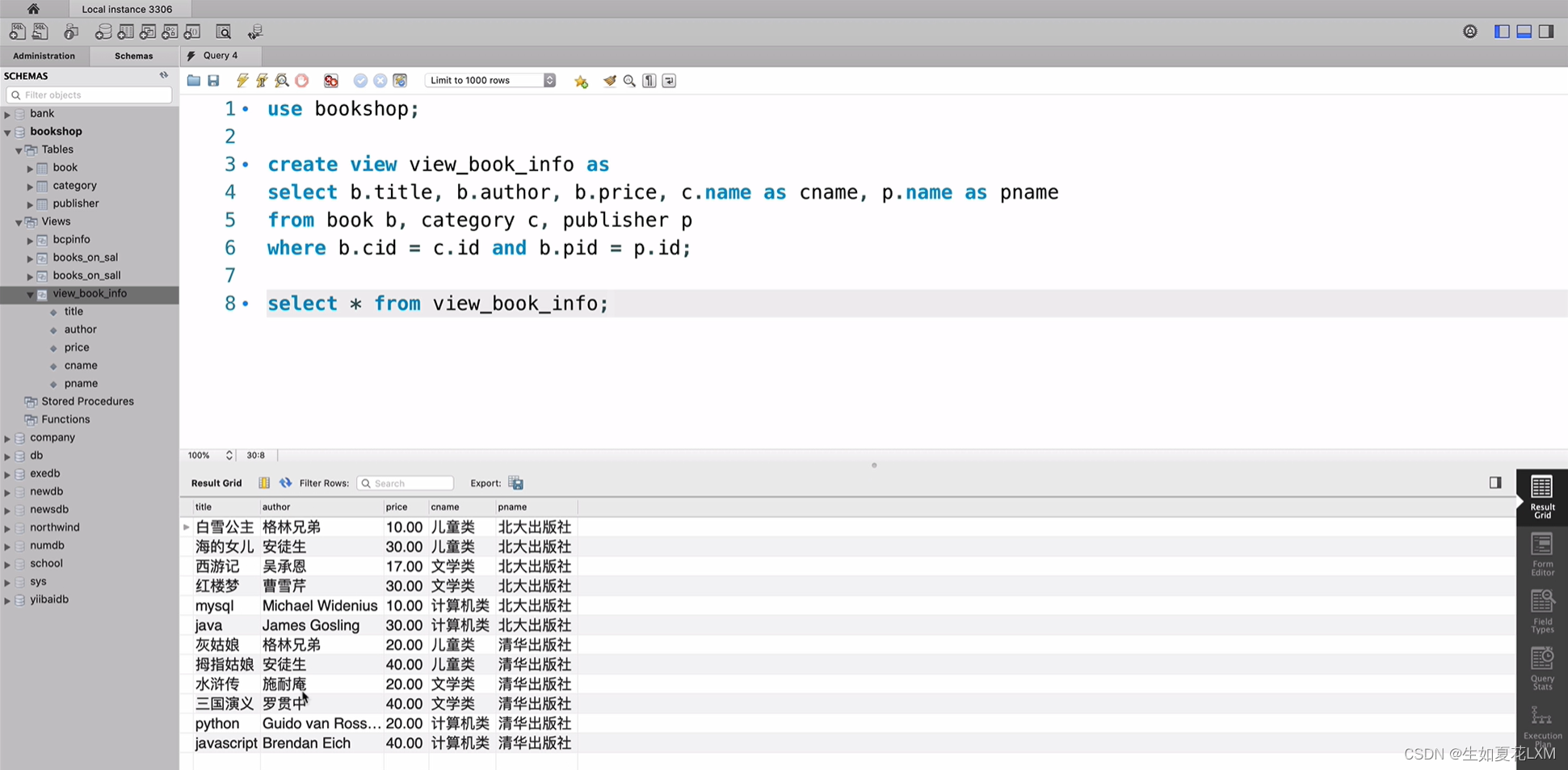
Task: Execute the SQL query with the lightning icon
Action: (x=242, y=80)
